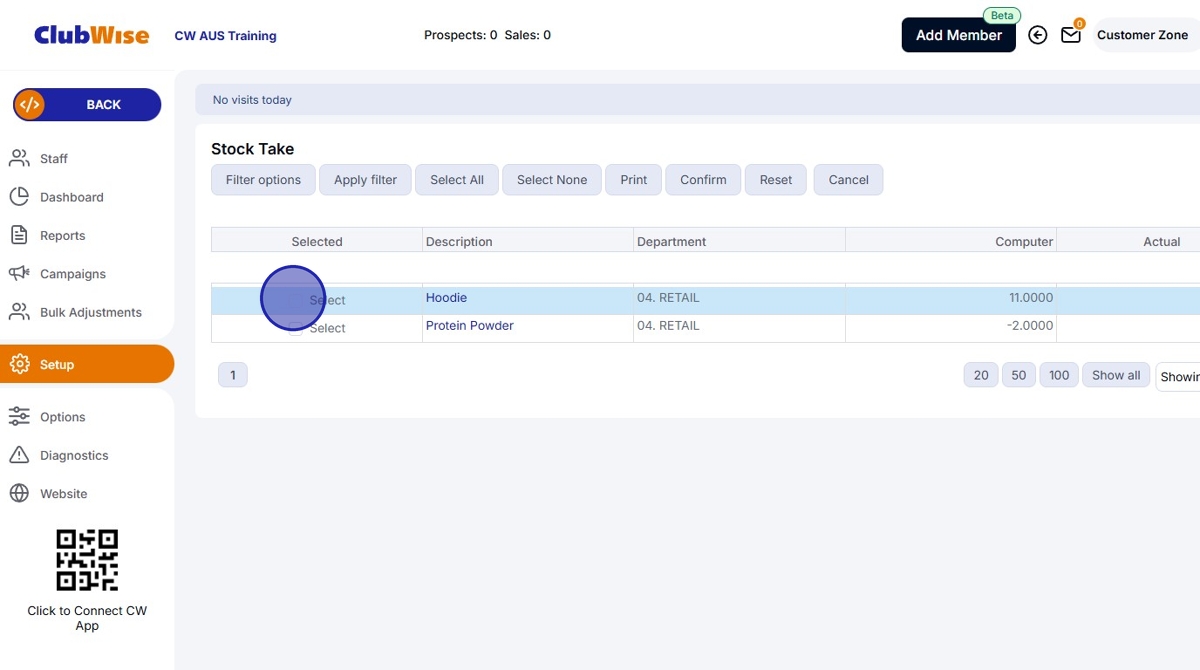Open the Hoodie item link
Viewport: 1200px width, 670px height.
click(x=446, y=298)
